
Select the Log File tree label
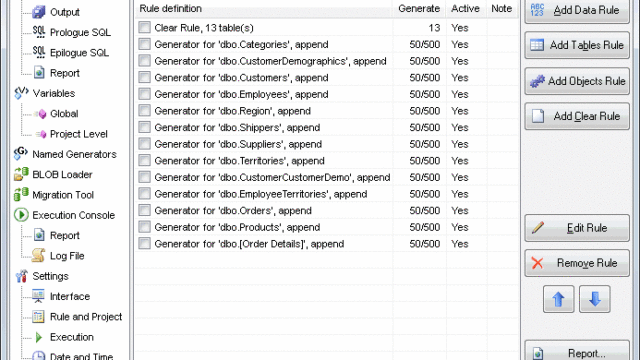point(67,256)
